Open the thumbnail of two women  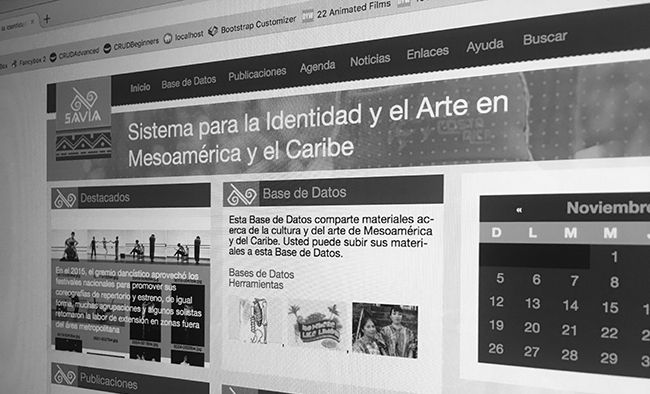(385, 330)
